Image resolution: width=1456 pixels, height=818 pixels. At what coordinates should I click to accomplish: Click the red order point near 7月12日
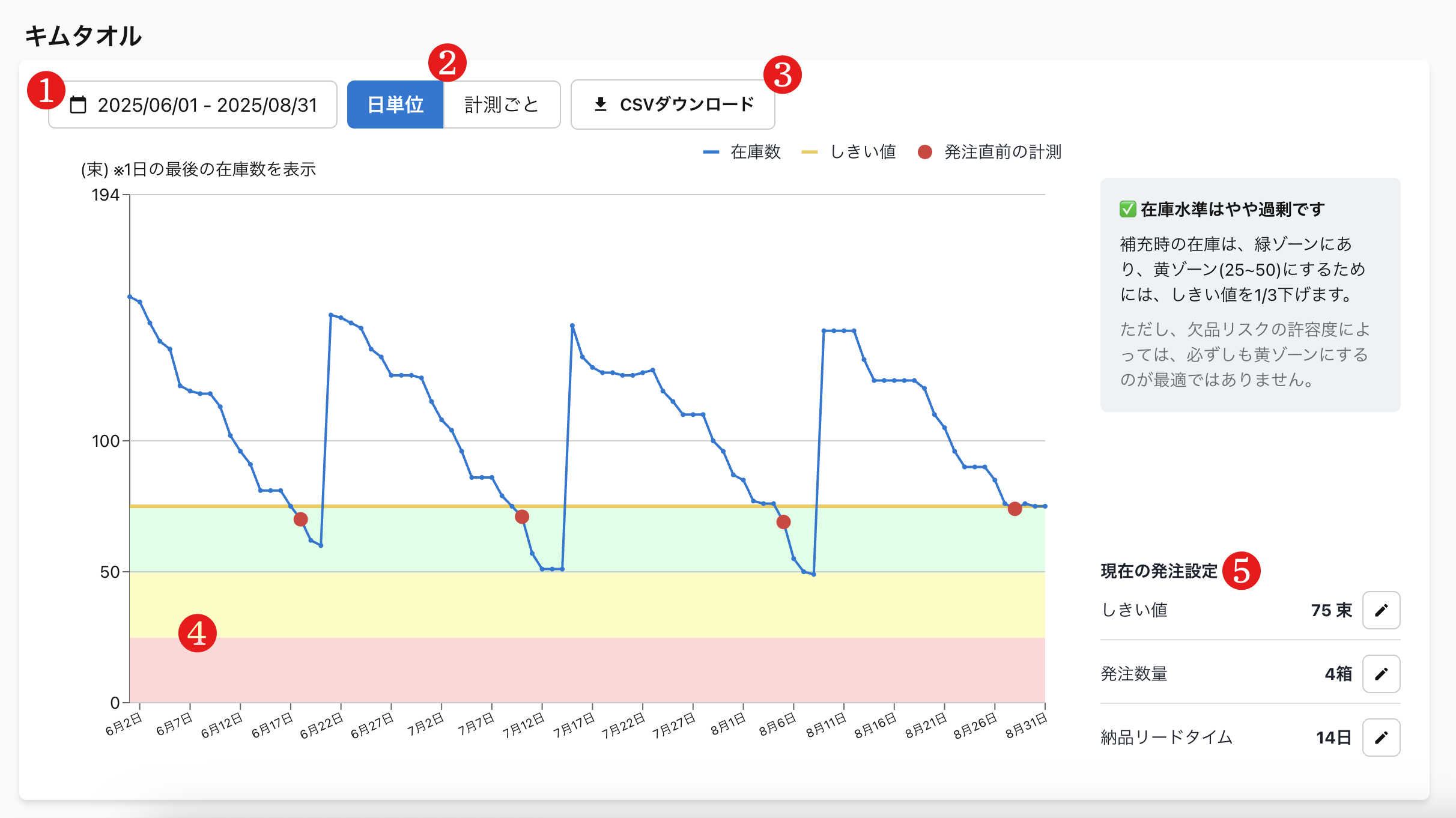coord(522,517)
